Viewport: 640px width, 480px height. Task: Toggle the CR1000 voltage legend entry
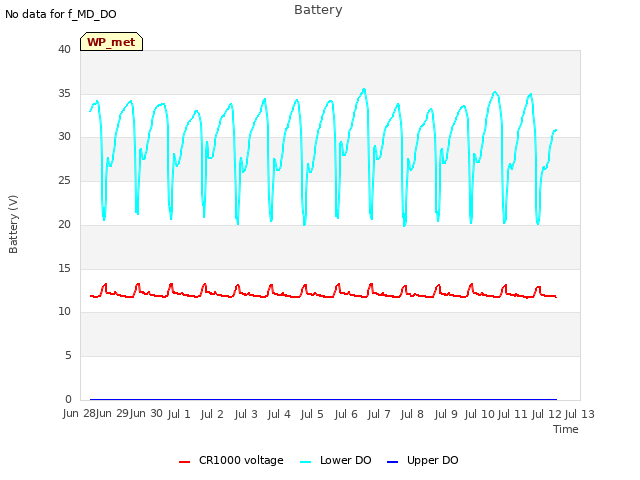[x=231, y=460]
